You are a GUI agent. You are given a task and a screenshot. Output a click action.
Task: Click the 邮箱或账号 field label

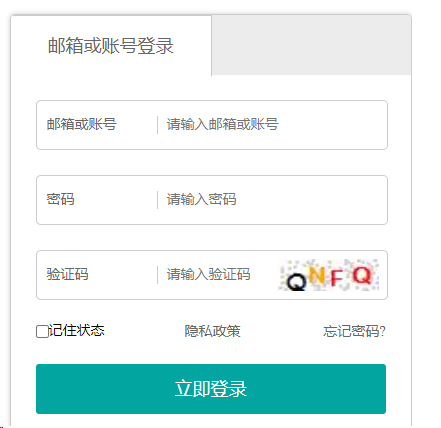tap(82, 124)
